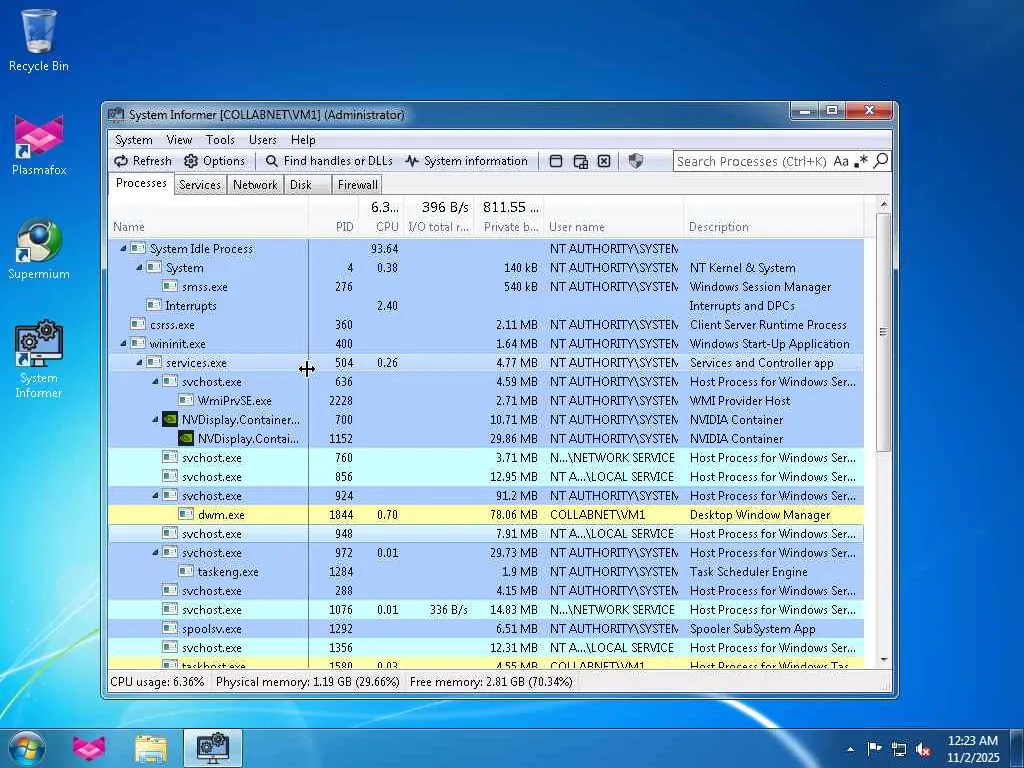Click the Refresh toolbar button

(x=142, y=161)
